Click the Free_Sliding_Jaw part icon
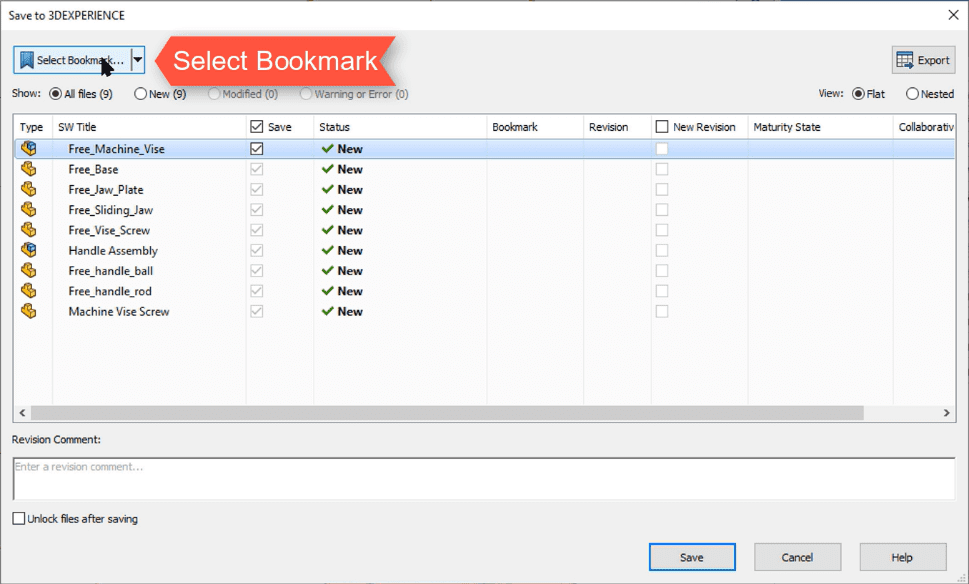 tap(28, 209)
